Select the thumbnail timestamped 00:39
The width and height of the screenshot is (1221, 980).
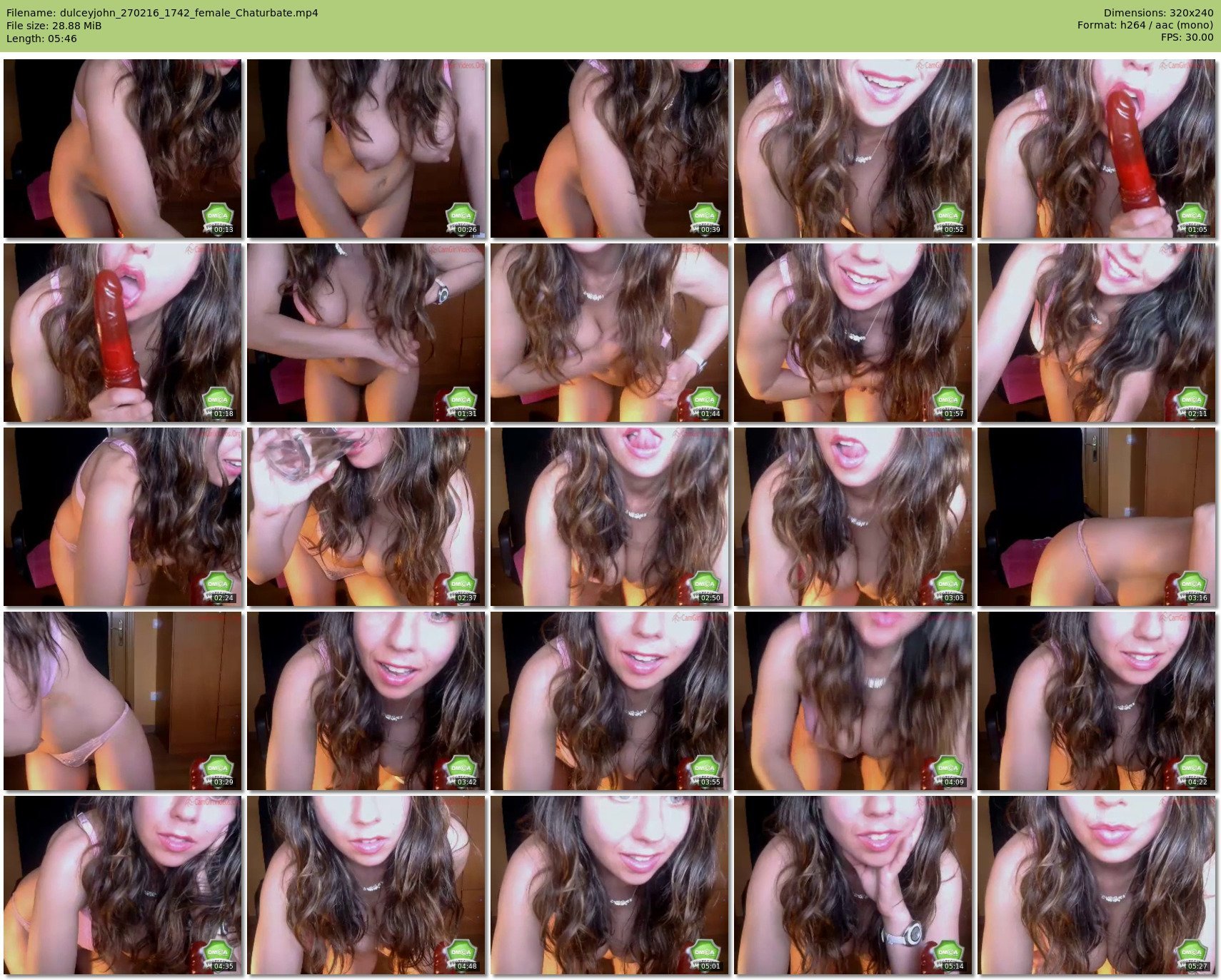(609, 148)
